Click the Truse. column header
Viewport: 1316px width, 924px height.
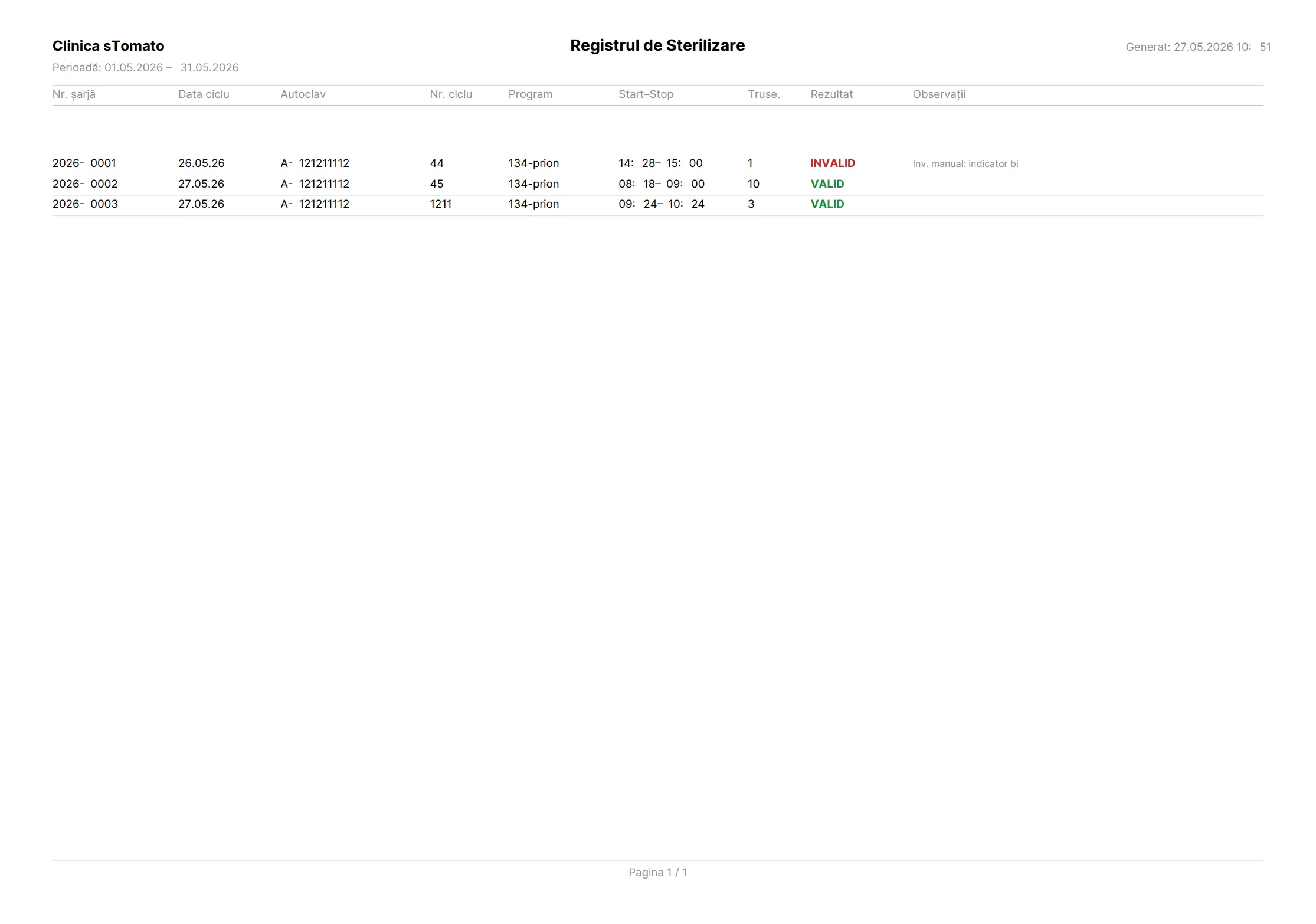tap(764, 94)
